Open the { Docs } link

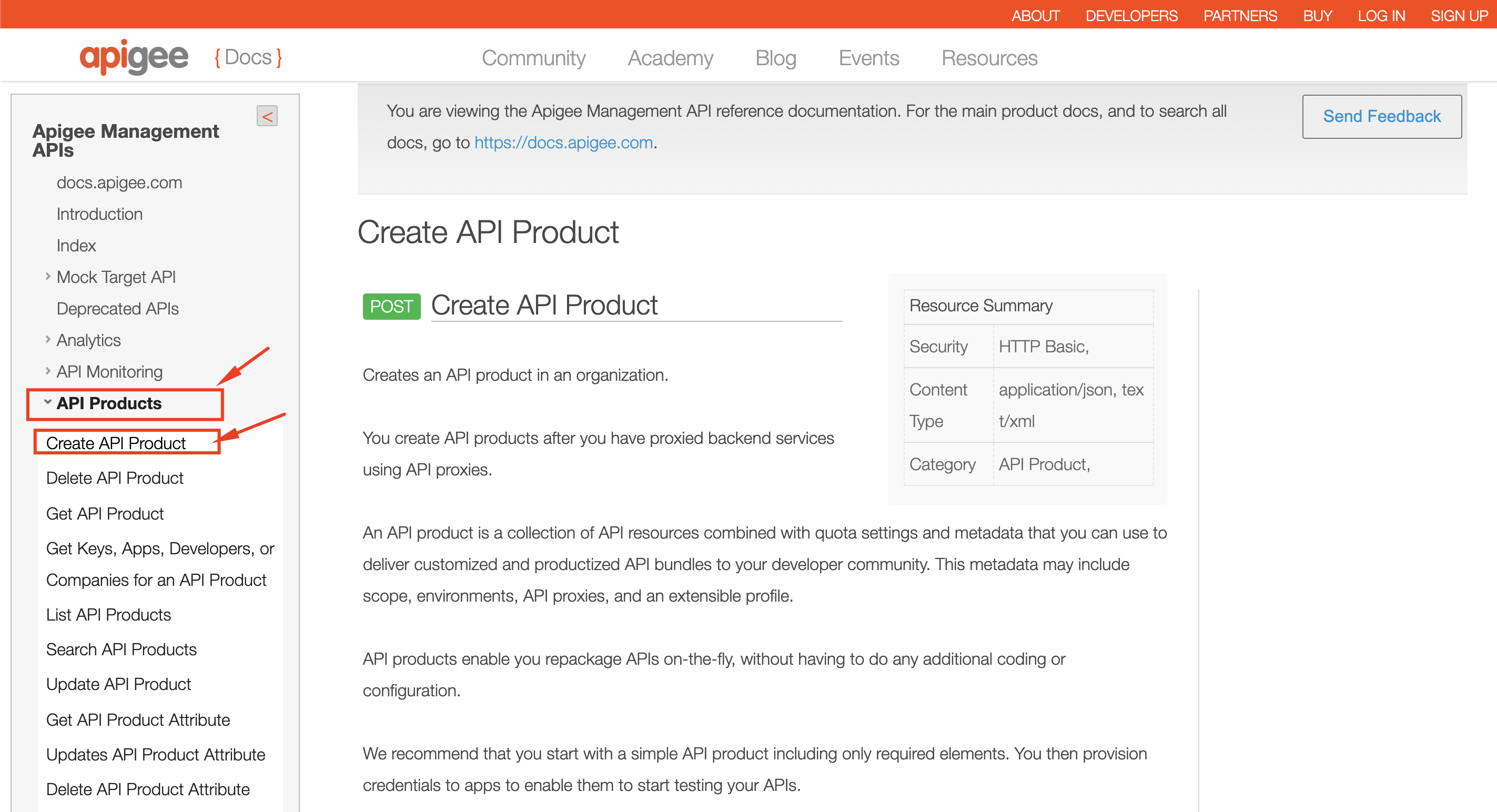(x=248, y=57)
